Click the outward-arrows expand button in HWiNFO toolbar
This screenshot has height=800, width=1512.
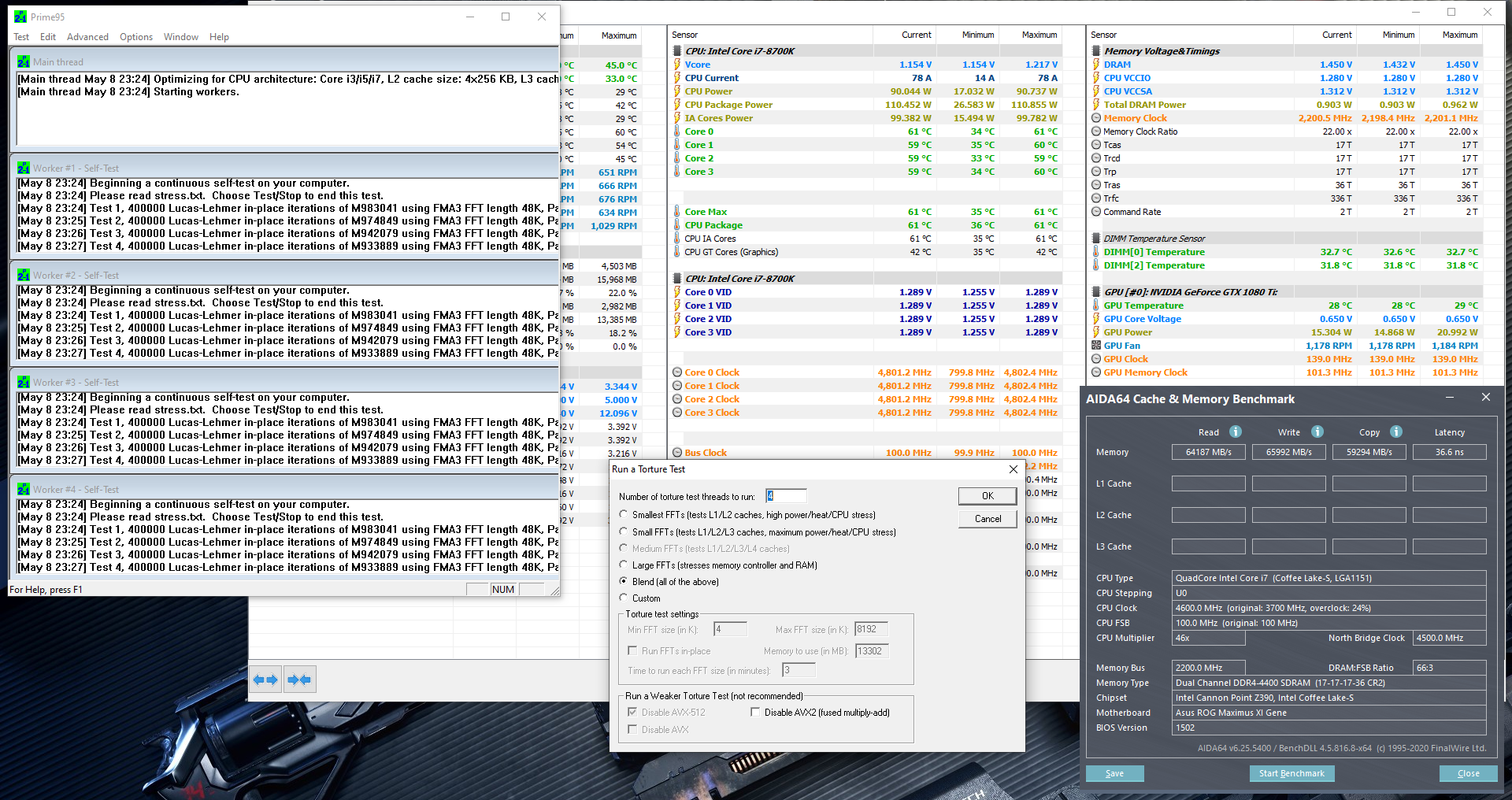pyautogui.click(x=265, y=680)
